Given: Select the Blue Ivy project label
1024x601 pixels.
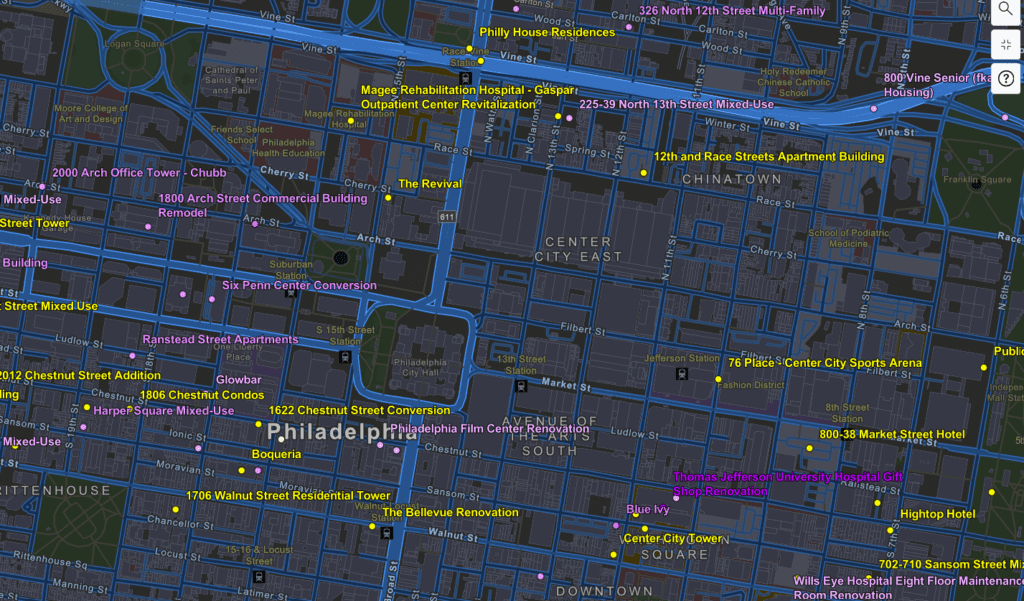Looking at the screenshot, I should pyautogui.click(x=648, y=509).
